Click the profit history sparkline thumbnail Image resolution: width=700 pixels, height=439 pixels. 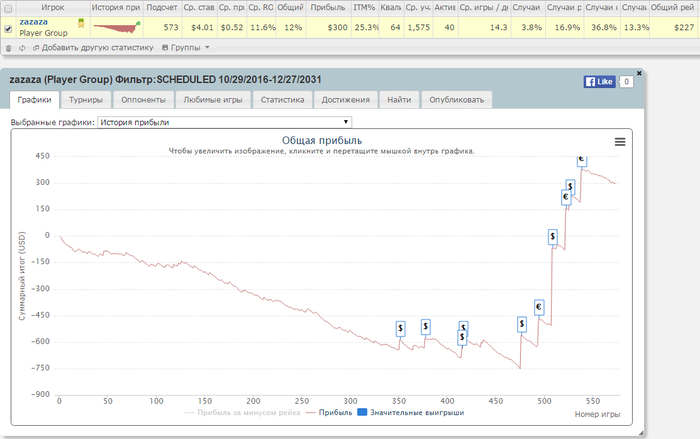click(114, 27)
